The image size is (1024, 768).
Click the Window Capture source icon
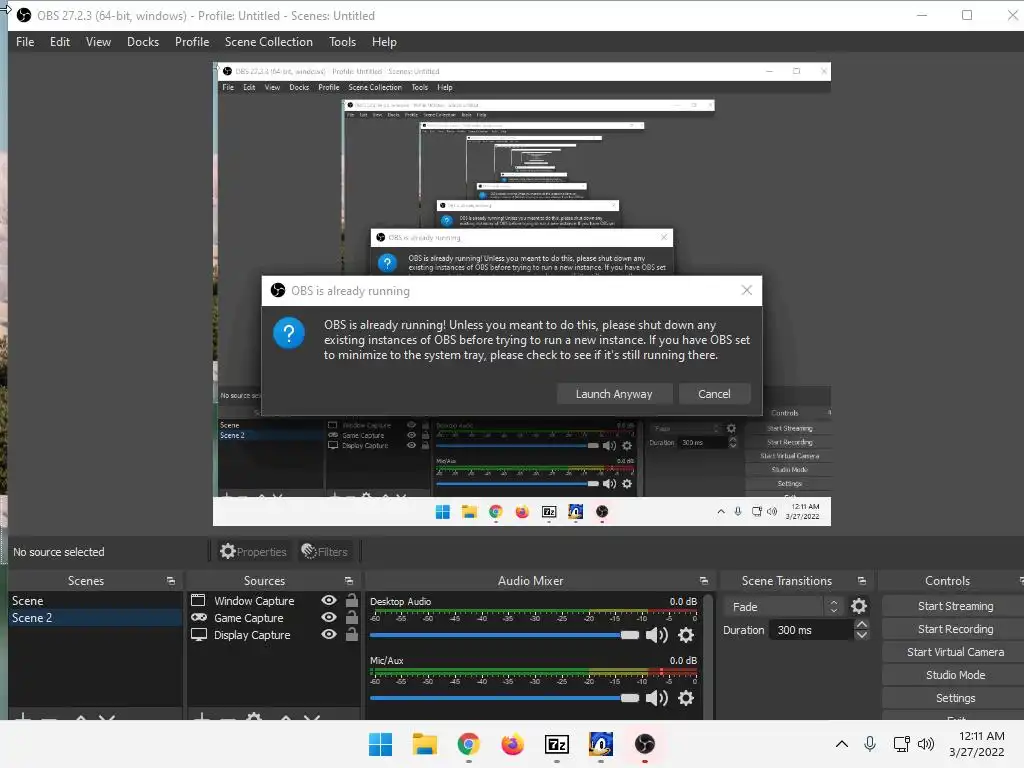pyautogui.click(x=198, y=600)
